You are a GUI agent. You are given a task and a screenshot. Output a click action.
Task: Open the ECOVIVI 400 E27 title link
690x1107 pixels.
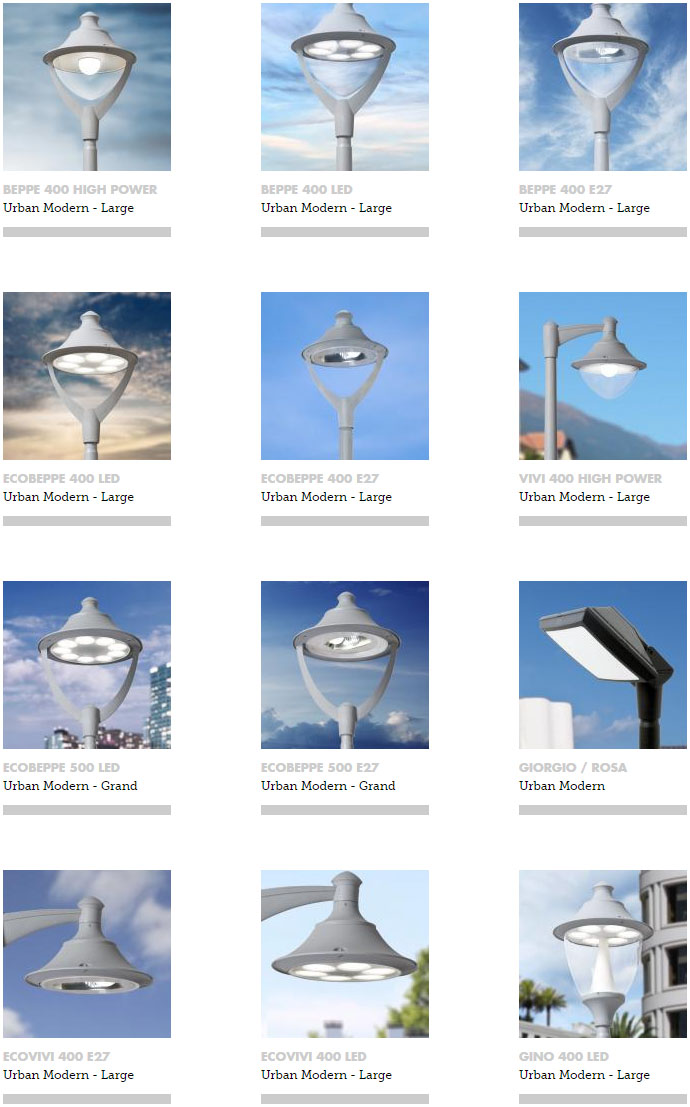point(56,1057)
